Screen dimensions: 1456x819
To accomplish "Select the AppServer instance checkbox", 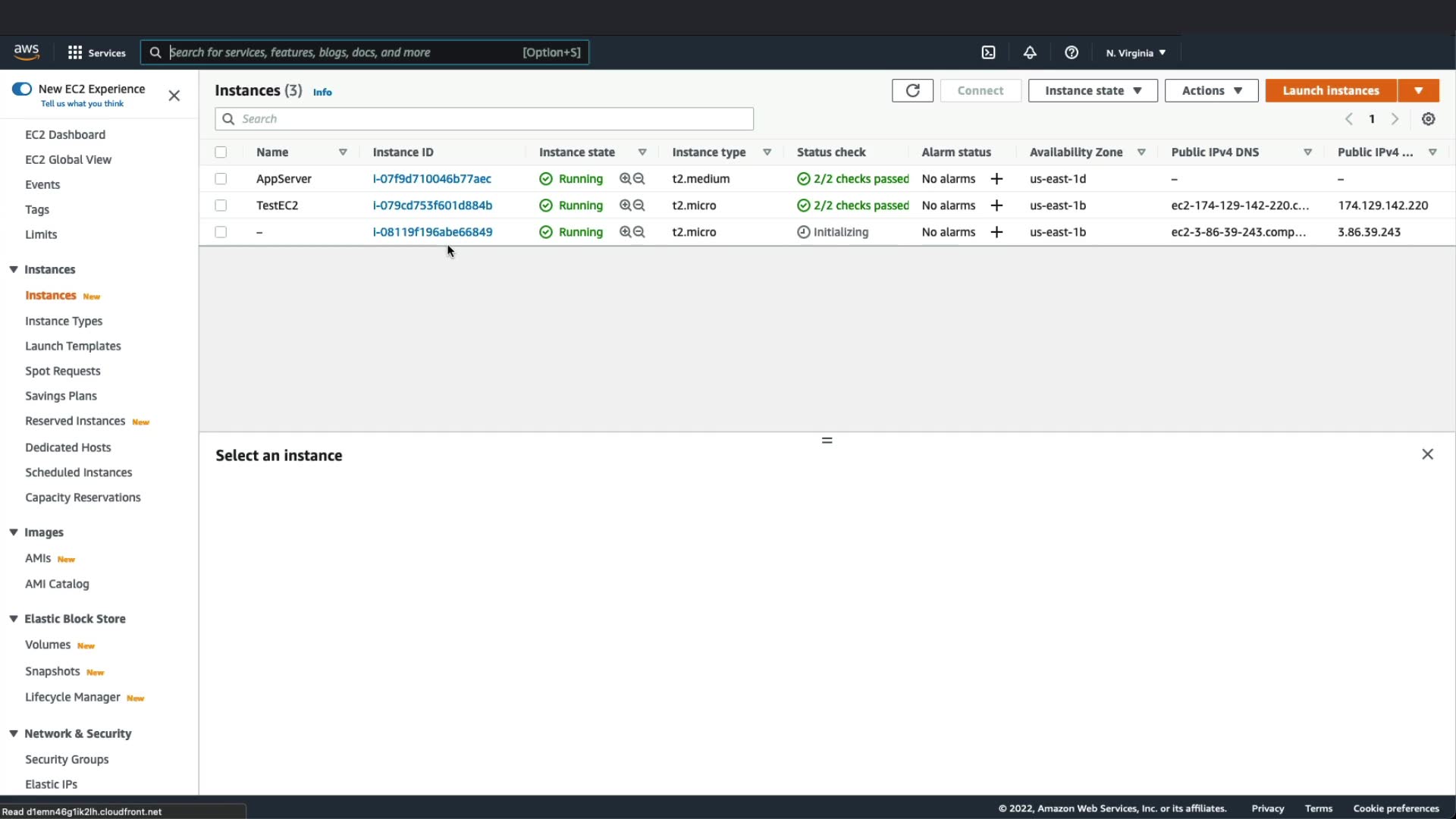I will point(221,179).
